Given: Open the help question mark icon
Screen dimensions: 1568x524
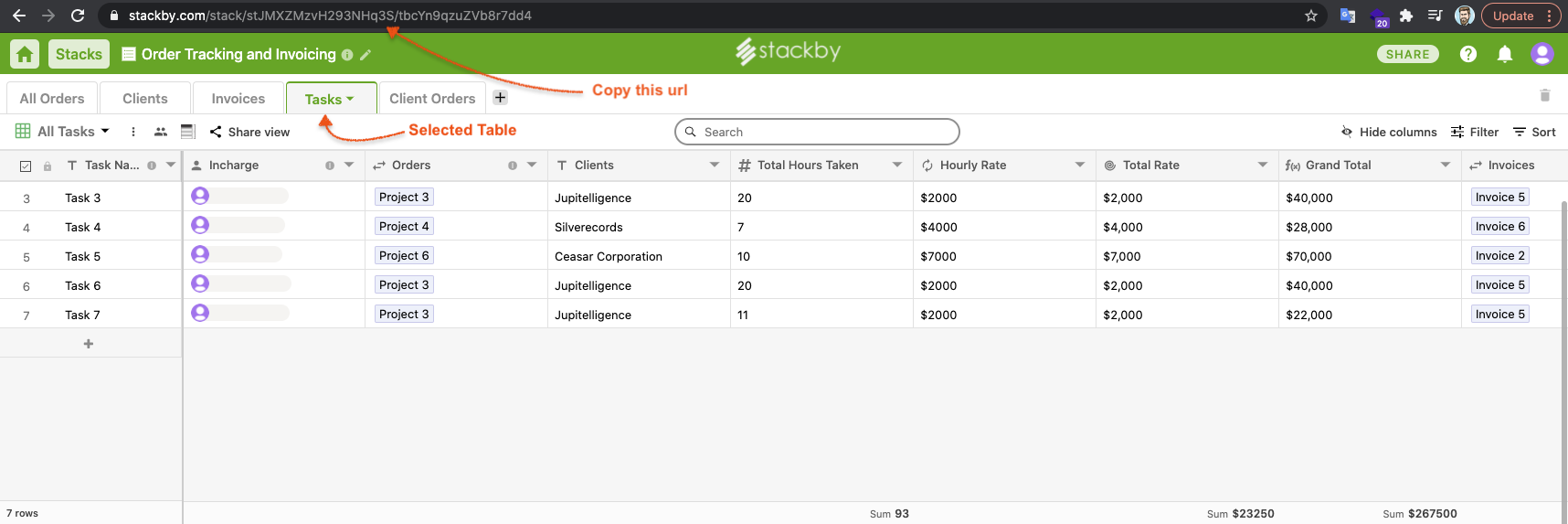Looking at the screenshot, I should click(1467, 54).
